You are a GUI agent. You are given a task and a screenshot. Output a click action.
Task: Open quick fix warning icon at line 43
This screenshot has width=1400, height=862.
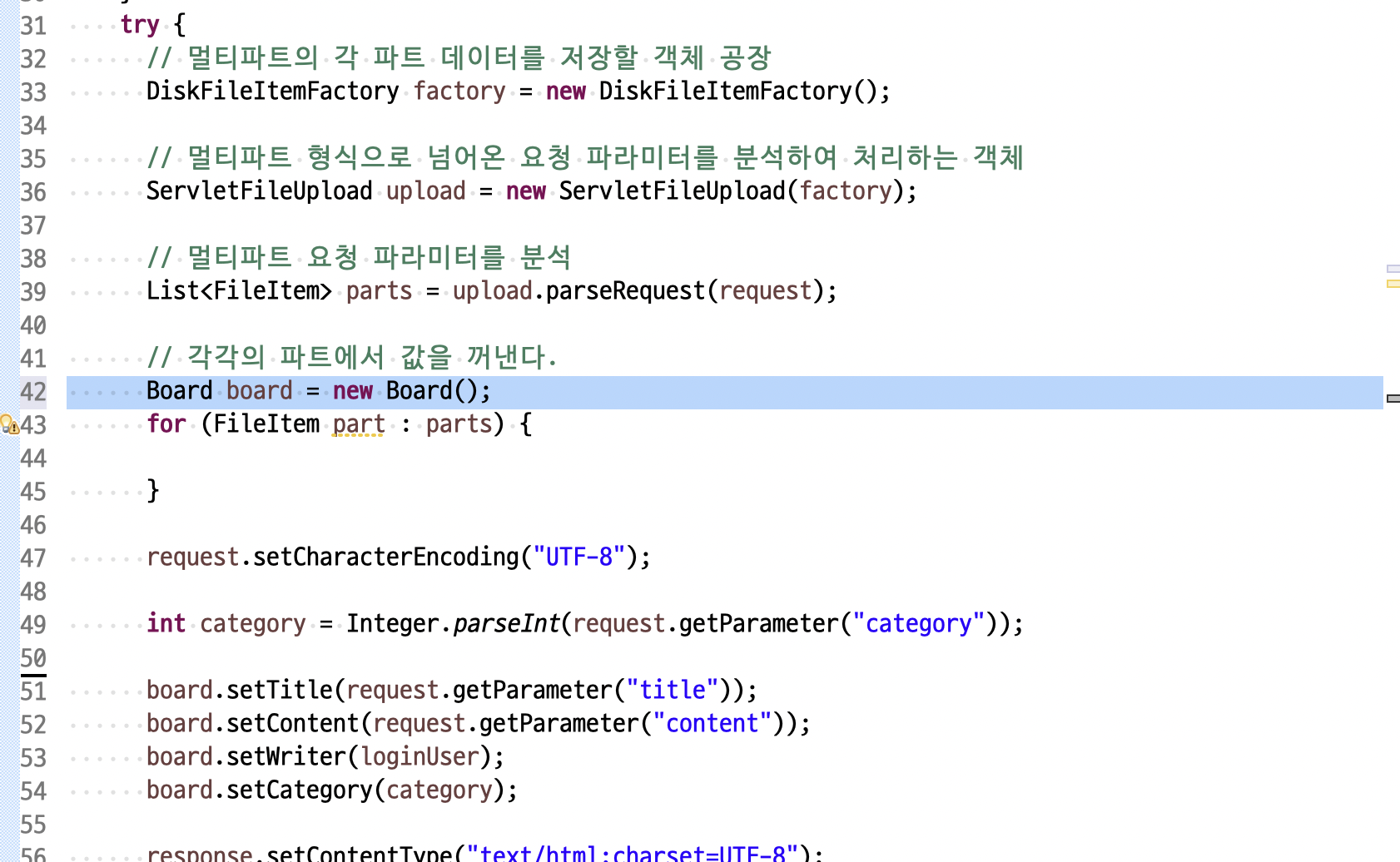pyautogui.click(x=9, y=424)
